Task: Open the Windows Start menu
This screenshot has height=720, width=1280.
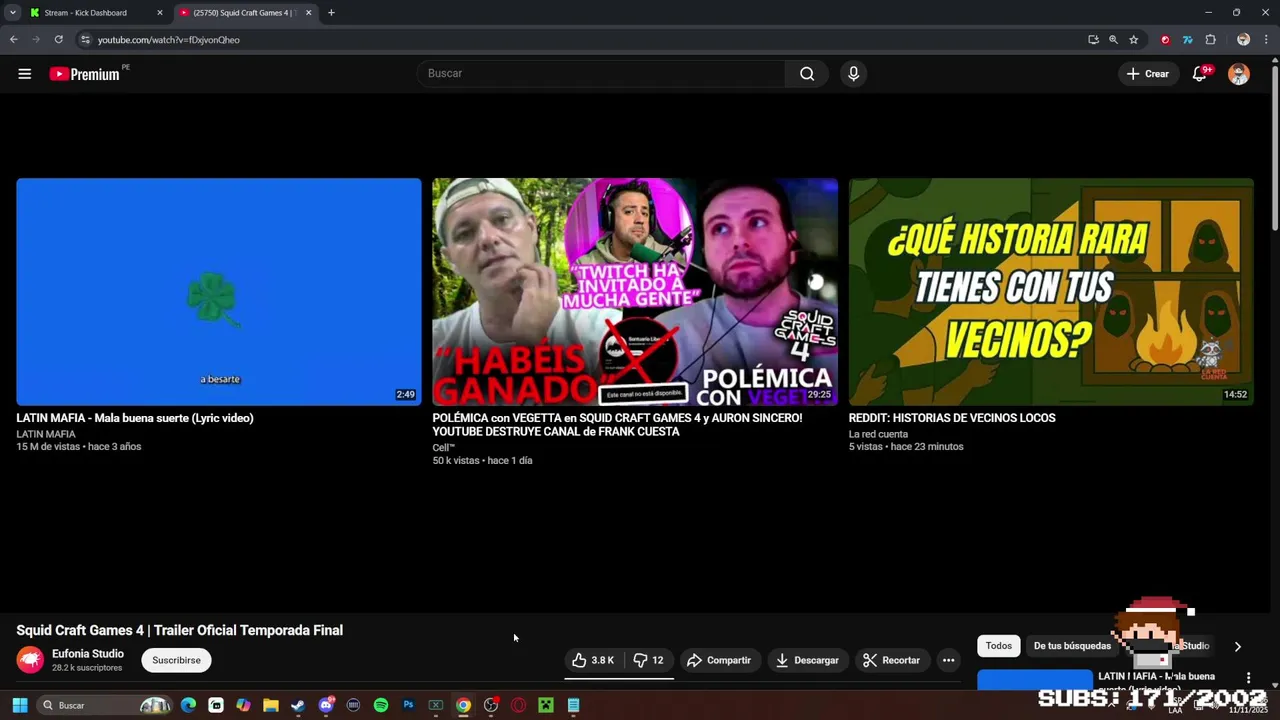Action: tap(19, 705)
